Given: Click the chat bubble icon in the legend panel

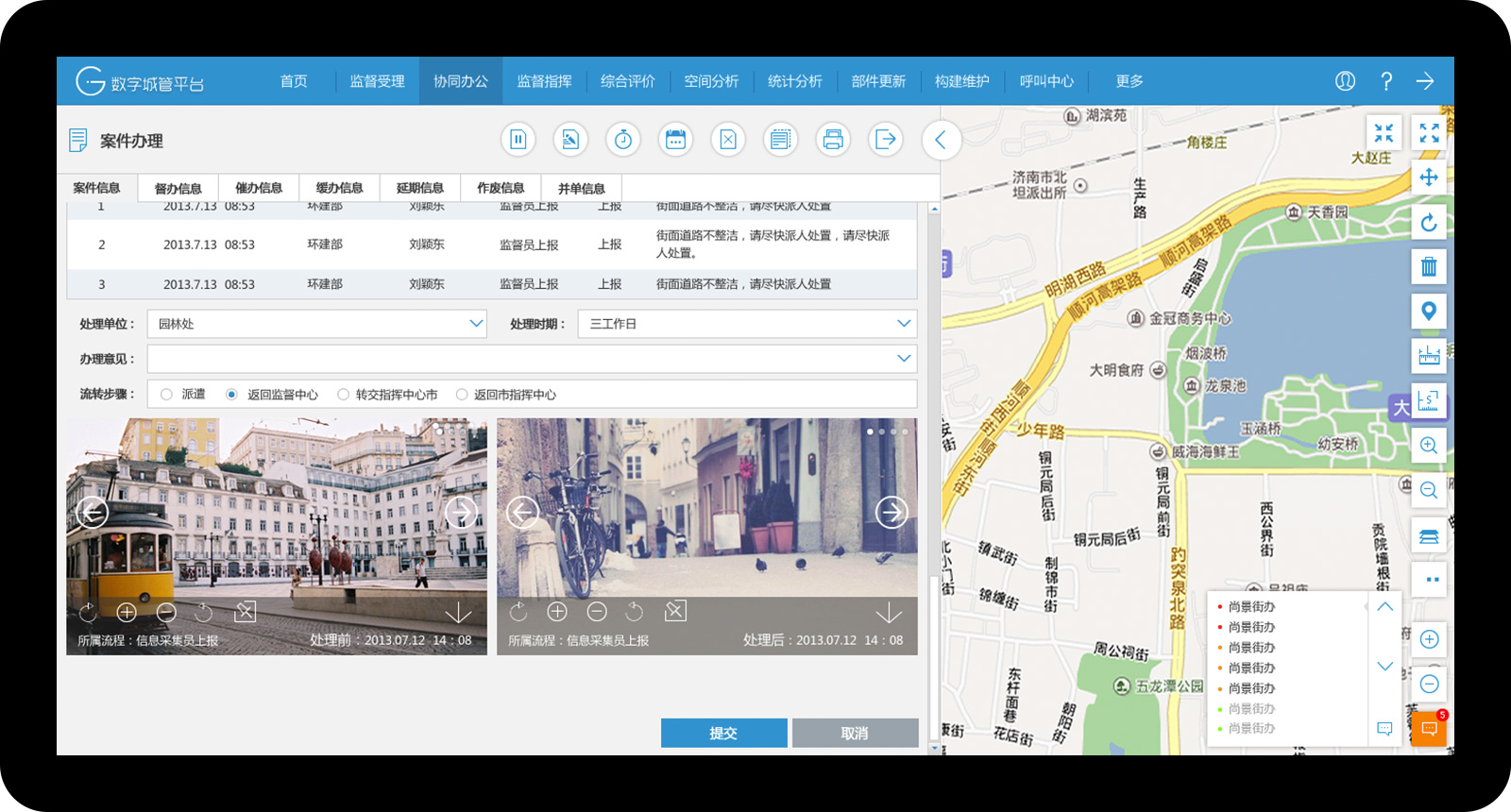Looking at the screenshot, I should (x=1384, y=728).
